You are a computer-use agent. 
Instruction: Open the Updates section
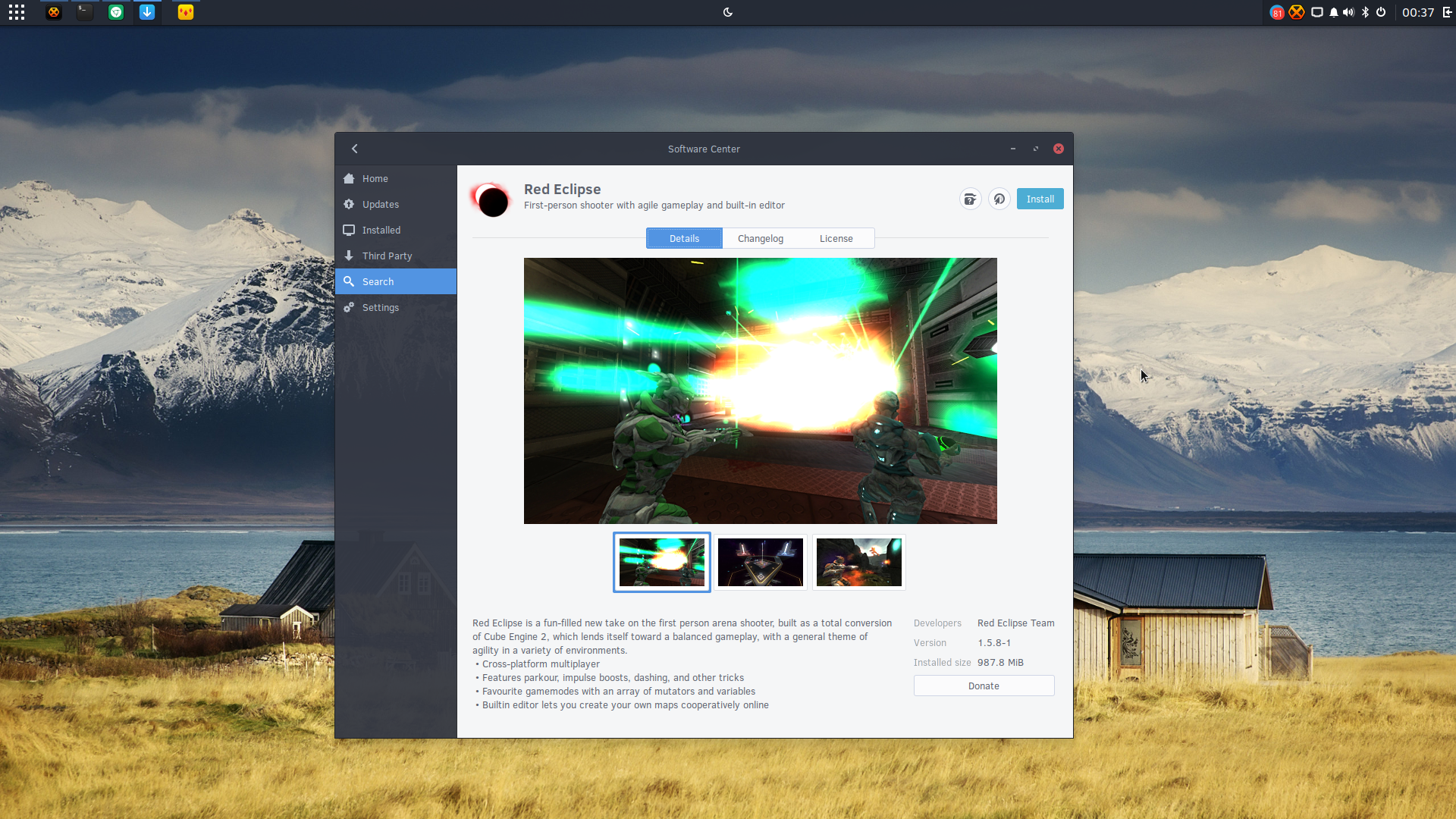tap(395, 204)
